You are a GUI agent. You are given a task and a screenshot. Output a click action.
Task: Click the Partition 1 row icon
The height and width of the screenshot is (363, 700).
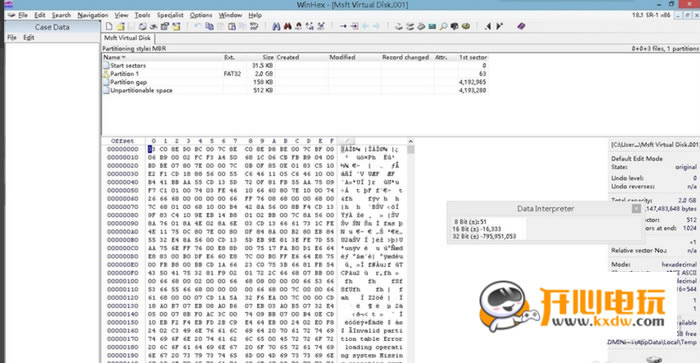106,74
